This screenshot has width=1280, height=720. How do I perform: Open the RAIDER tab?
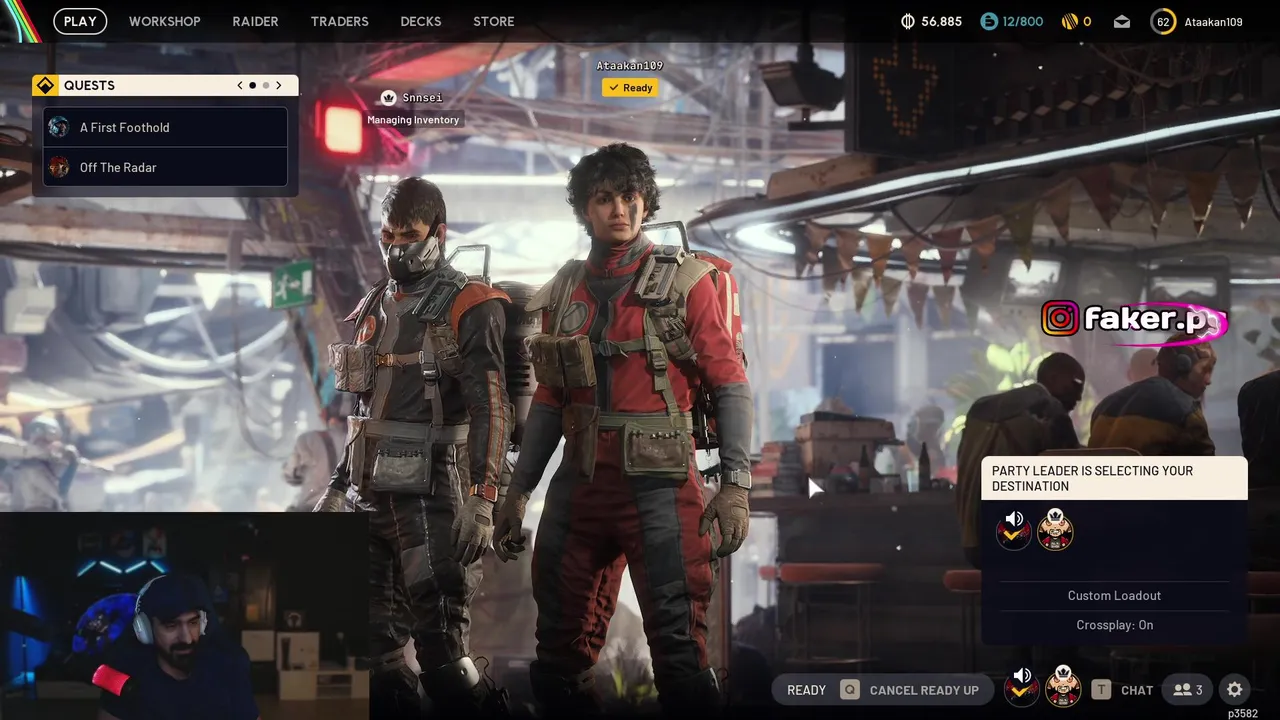[255, 21]
